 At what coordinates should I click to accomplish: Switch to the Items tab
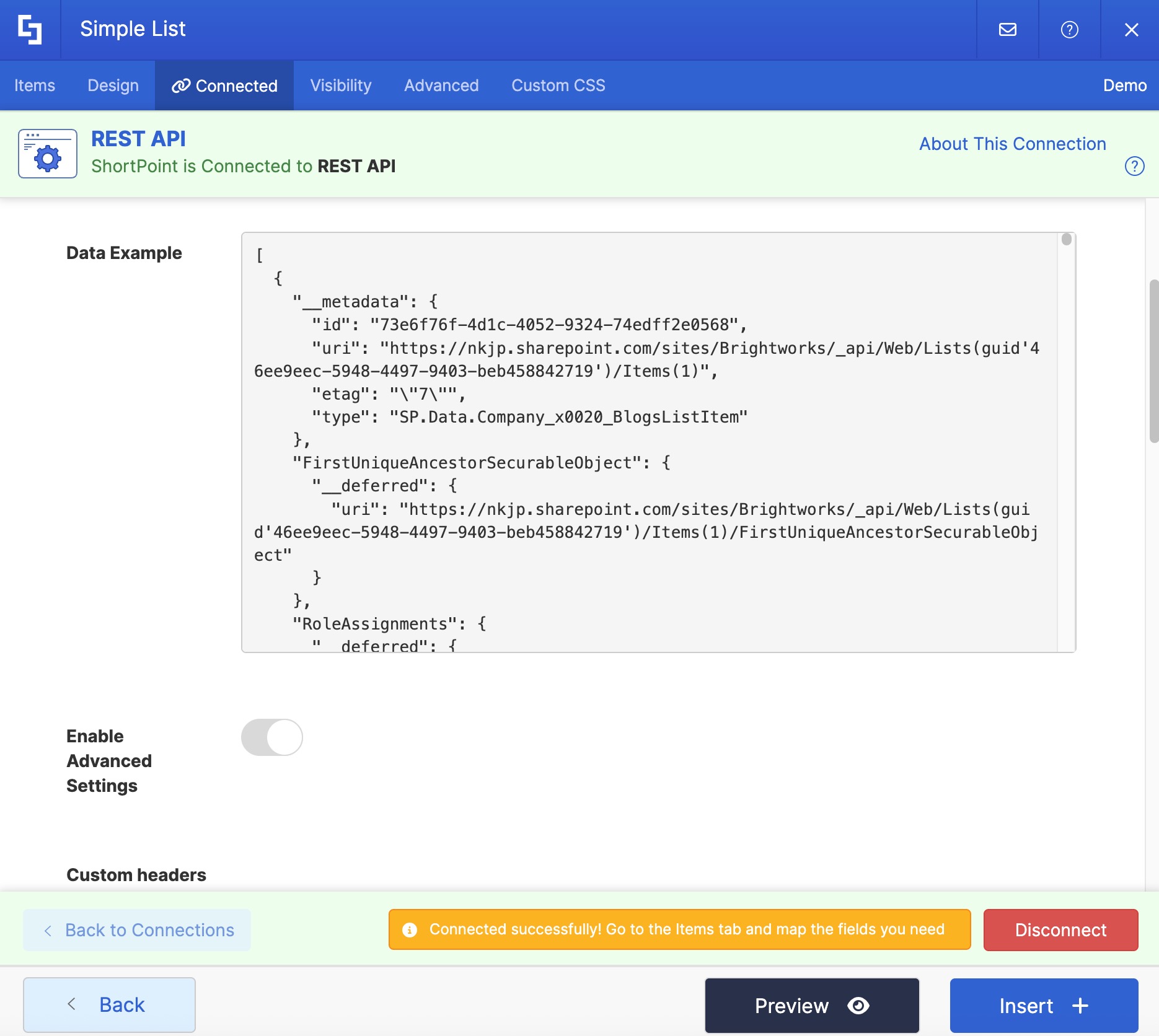tap(35, 86)
